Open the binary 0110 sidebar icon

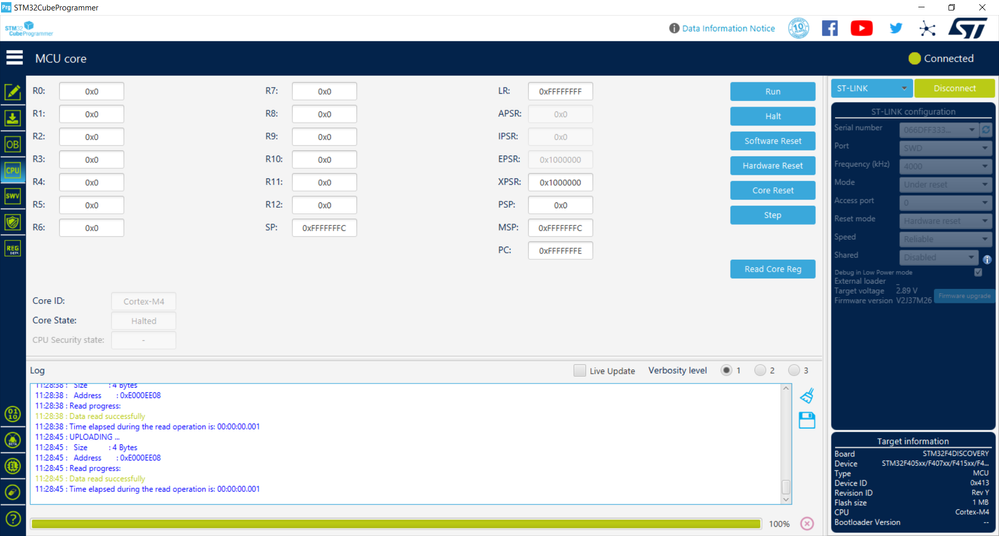pos(12,414)
